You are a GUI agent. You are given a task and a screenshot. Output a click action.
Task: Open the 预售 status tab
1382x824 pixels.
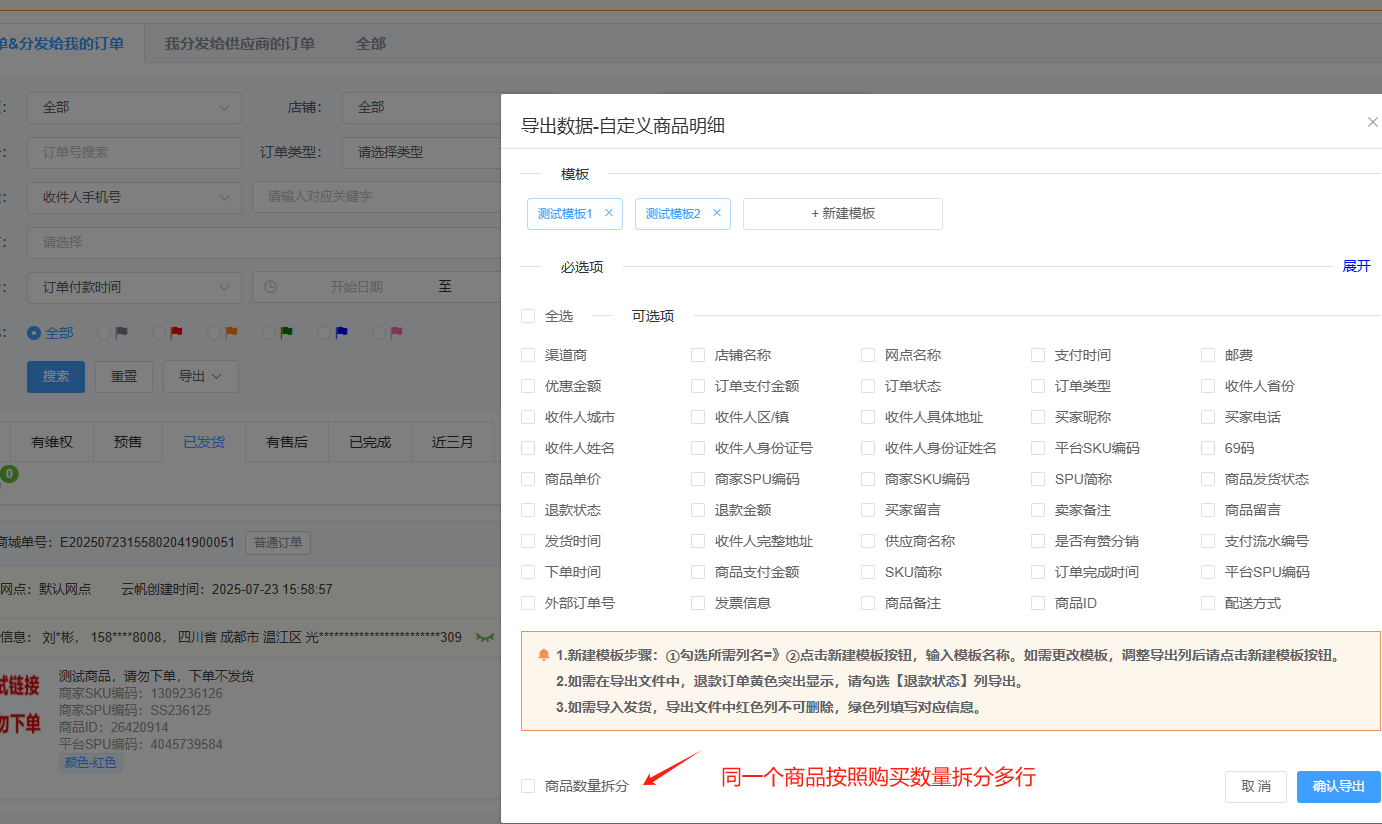click(128, 442)
